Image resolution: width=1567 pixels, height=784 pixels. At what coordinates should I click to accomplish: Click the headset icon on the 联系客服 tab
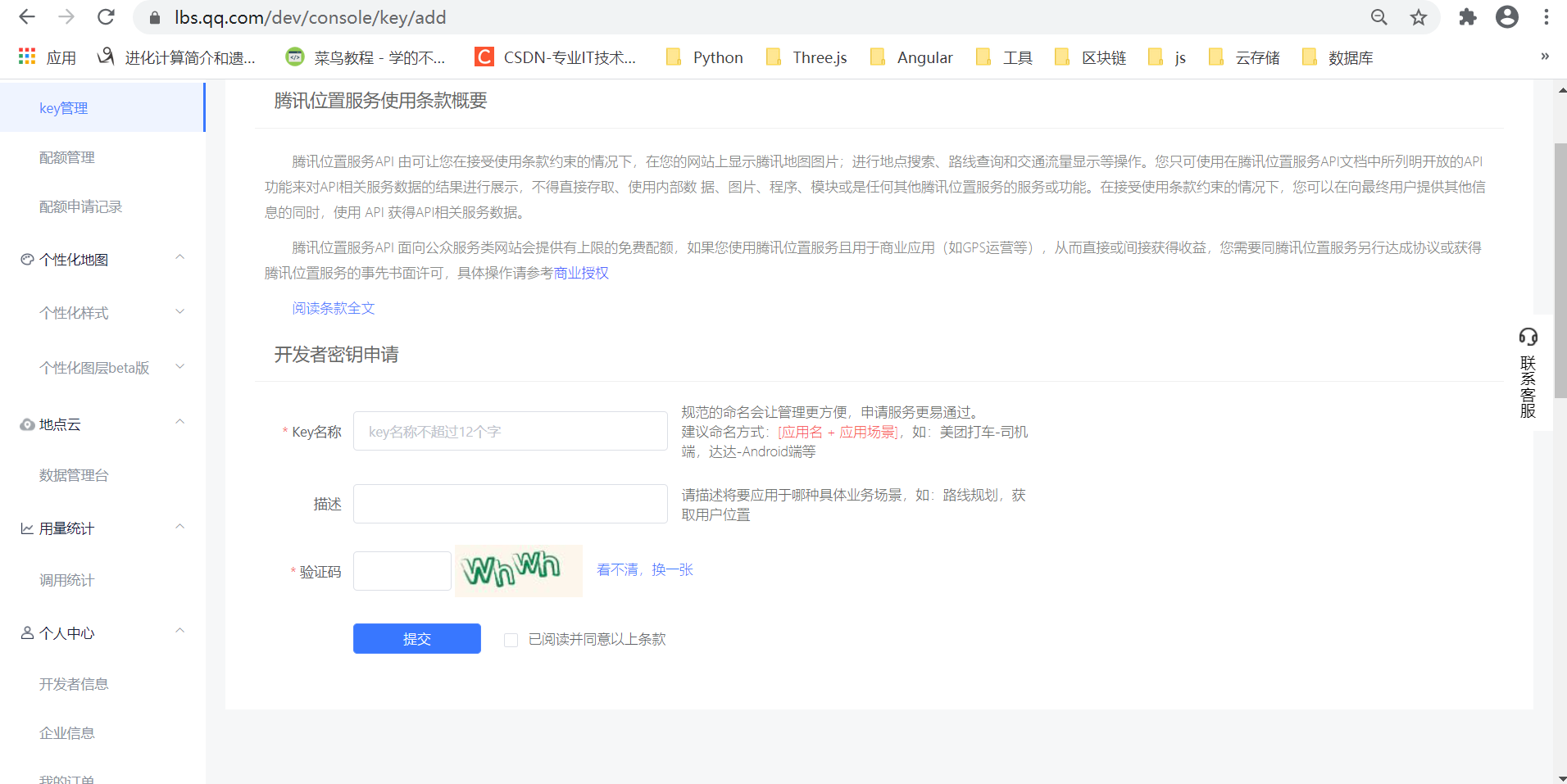1528,337
